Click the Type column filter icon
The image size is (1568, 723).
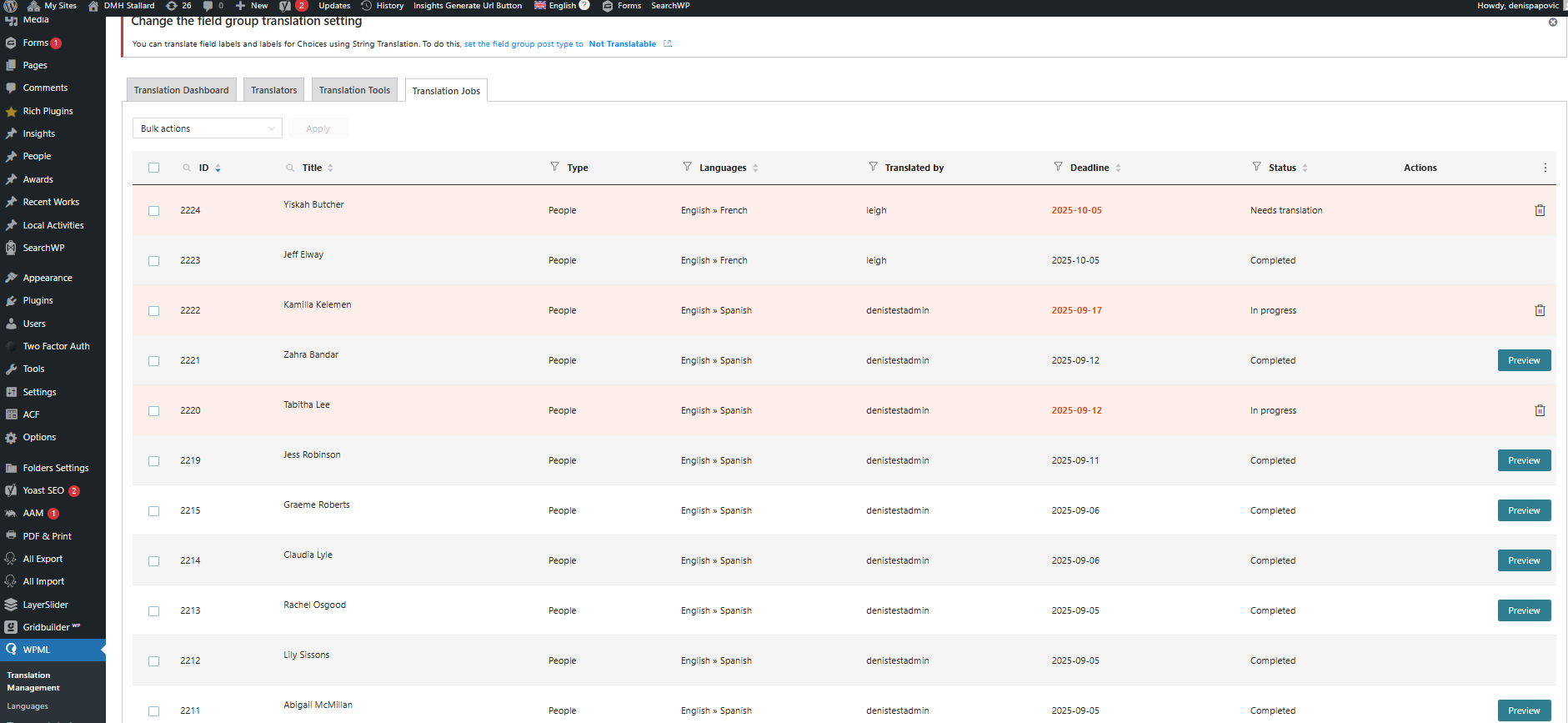pos(554,167)
